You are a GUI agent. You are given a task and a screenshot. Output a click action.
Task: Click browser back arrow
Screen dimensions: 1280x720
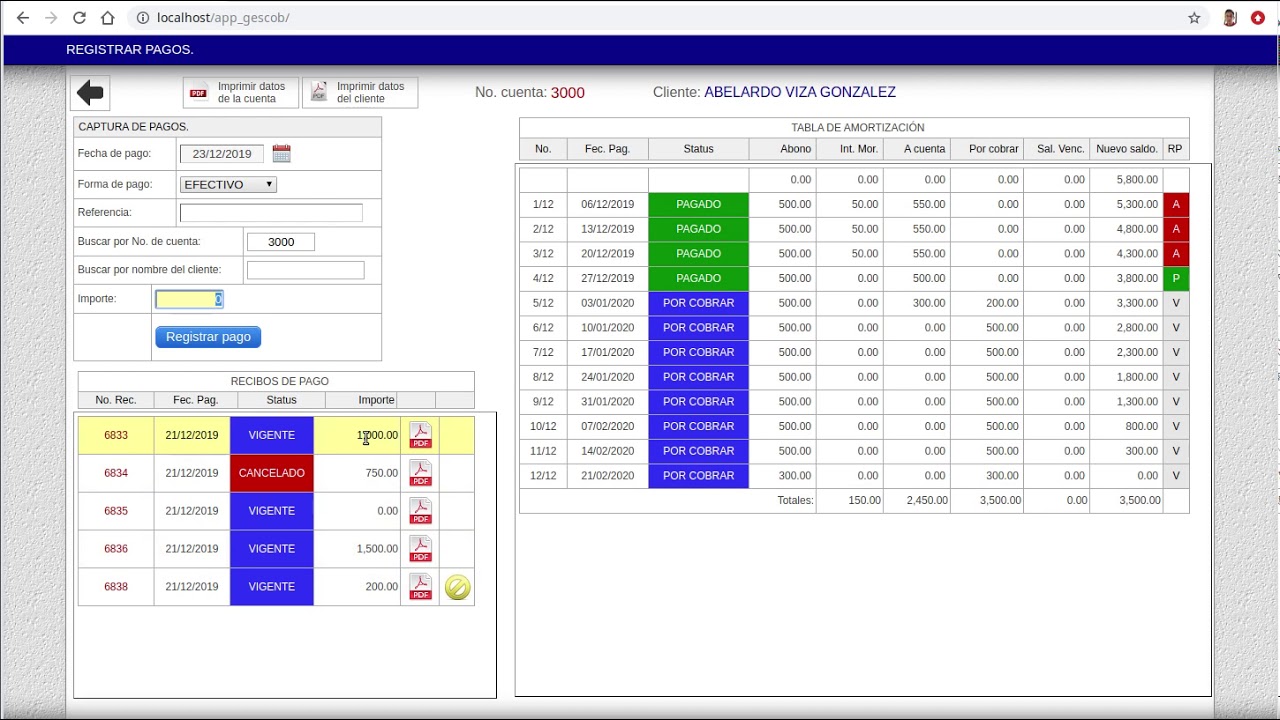point(23,18)
